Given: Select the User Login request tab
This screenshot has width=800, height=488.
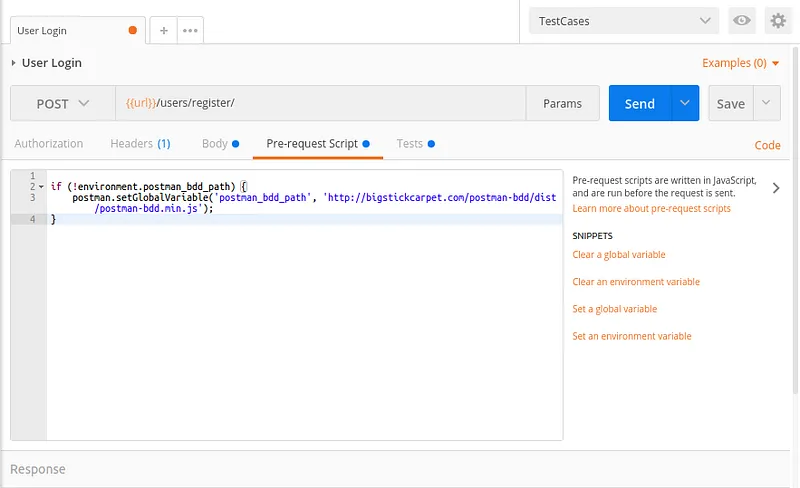Looking at the screenshot, I should 78,31.
